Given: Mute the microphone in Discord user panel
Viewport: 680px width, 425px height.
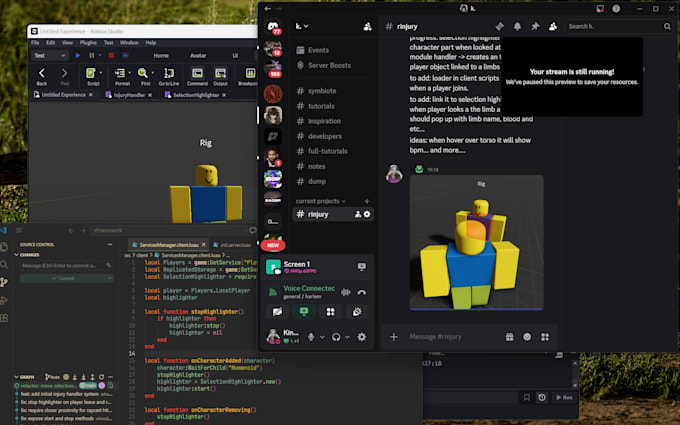Looking at the screenshot, I should pos(311,337).
